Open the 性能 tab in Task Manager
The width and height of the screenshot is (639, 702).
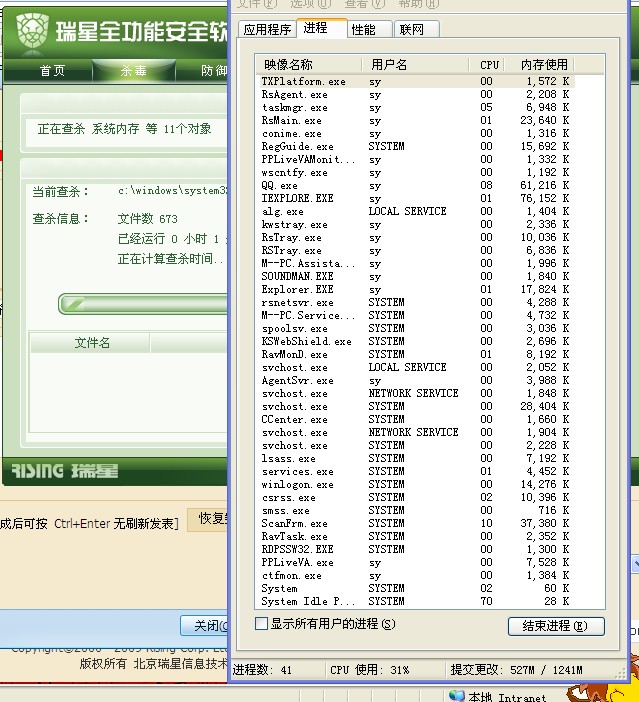point(369,30)
